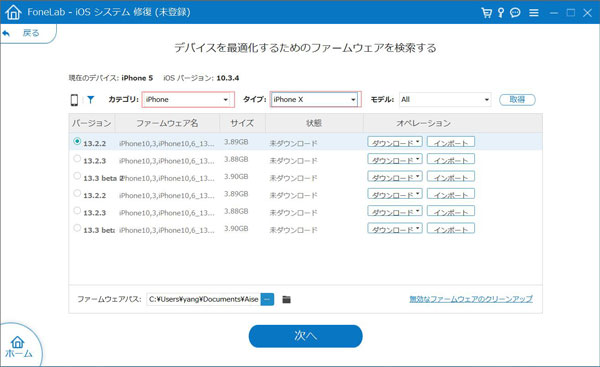The image size is (600, 367).
Task: Click the blue filter funnel icon
Action: [x=90, y=99]
